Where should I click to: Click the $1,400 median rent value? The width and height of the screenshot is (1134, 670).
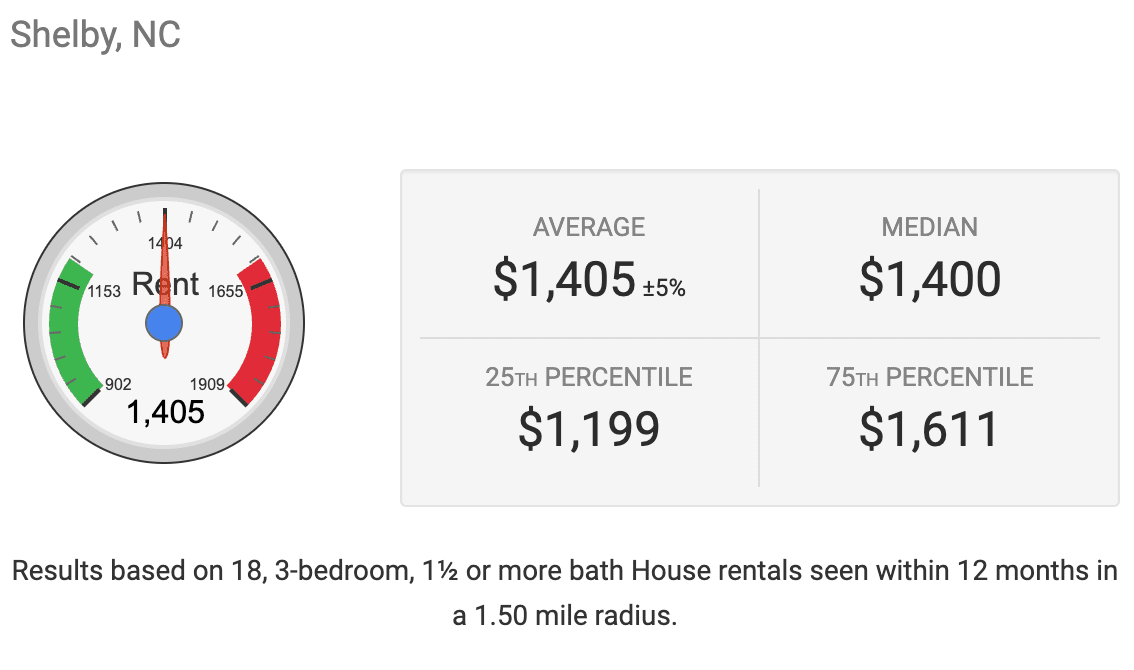[929, 280]
